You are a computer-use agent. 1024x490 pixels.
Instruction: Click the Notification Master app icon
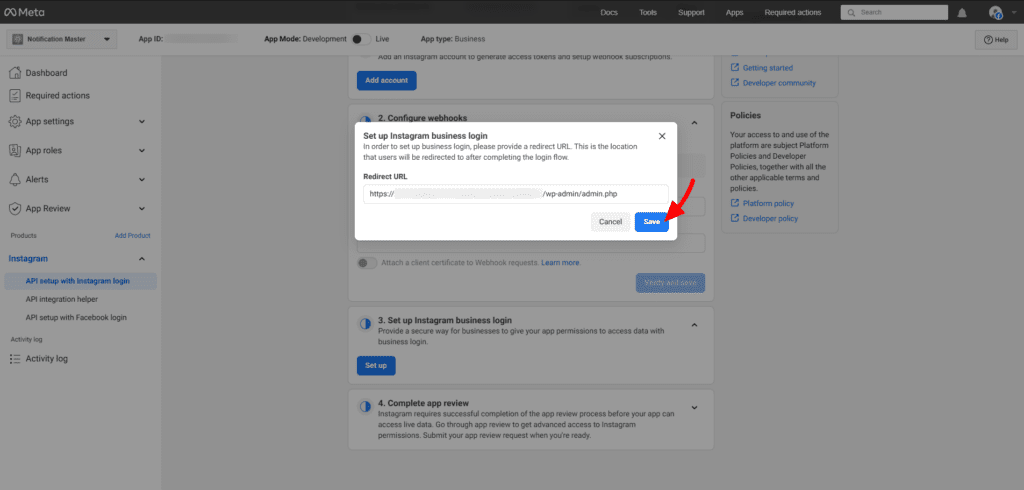[x=18, y=39]
